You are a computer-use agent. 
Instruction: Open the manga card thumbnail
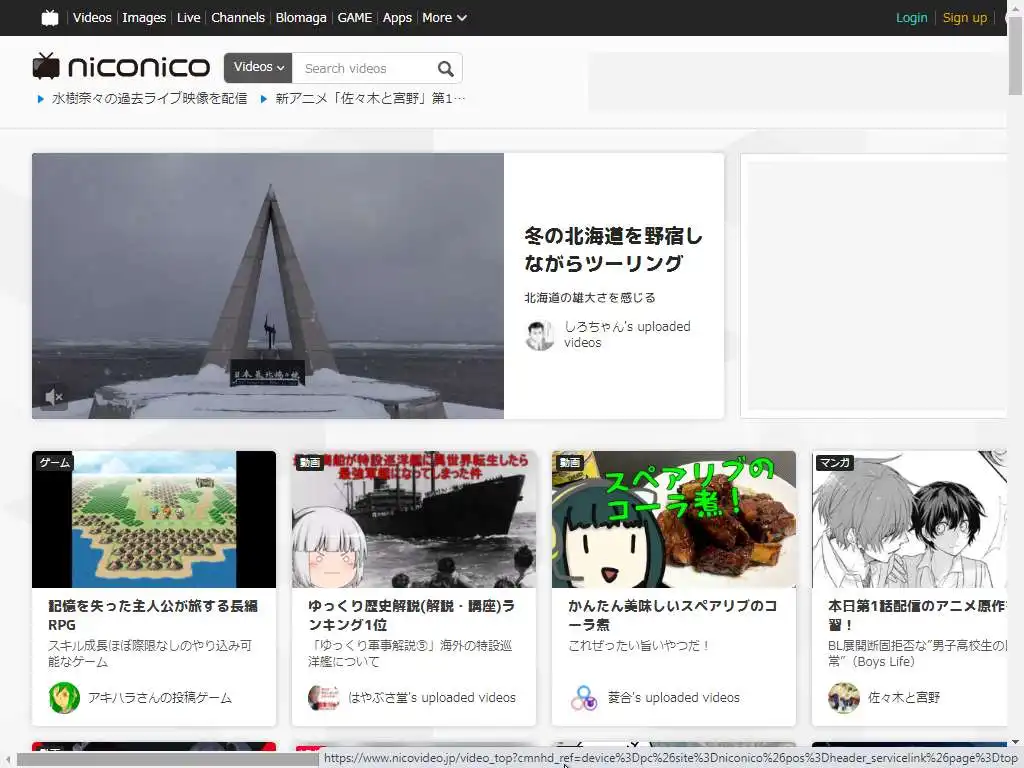pyautogui.click(x=909, y=519)
